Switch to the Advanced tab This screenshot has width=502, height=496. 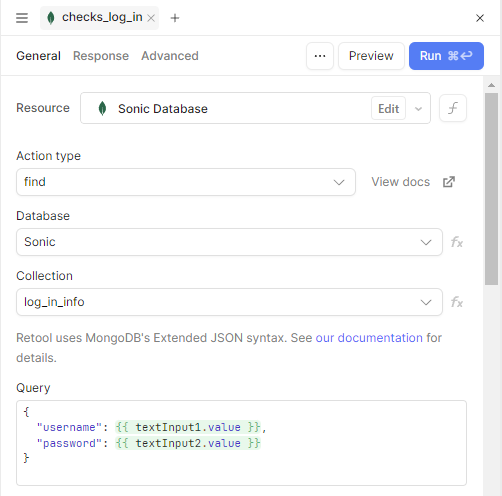[170, 56]
